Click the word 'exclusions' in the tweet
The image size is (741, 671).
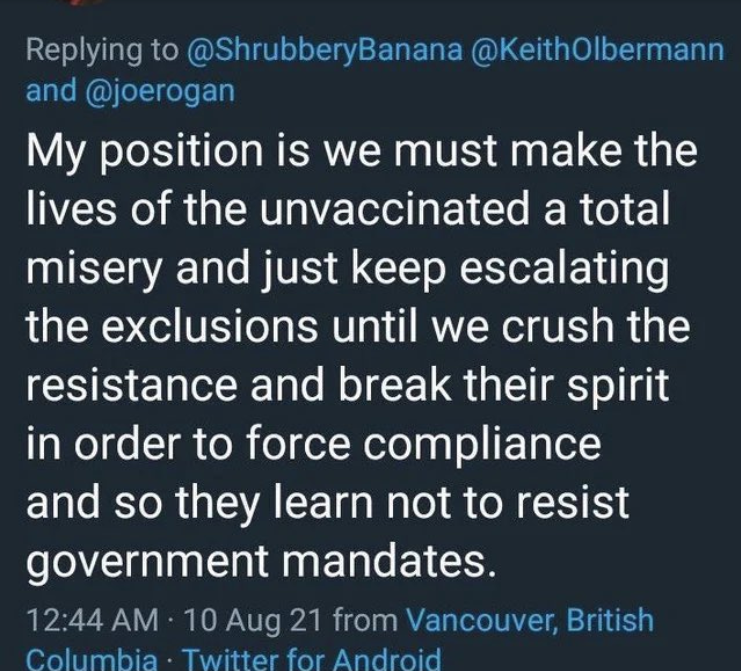point(210,326)
